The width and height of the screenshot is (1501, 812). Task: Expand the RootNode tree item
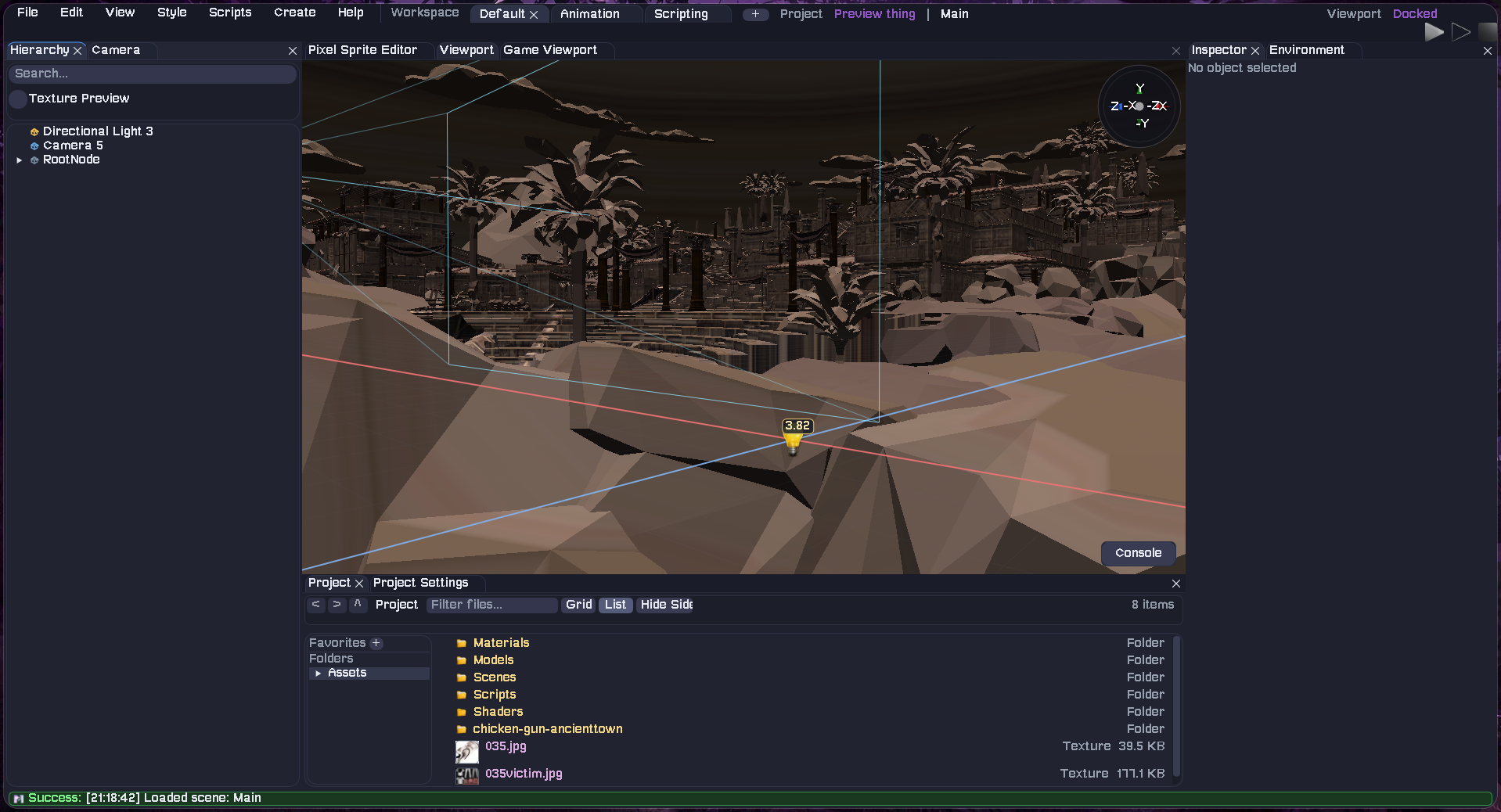(18, 160)
